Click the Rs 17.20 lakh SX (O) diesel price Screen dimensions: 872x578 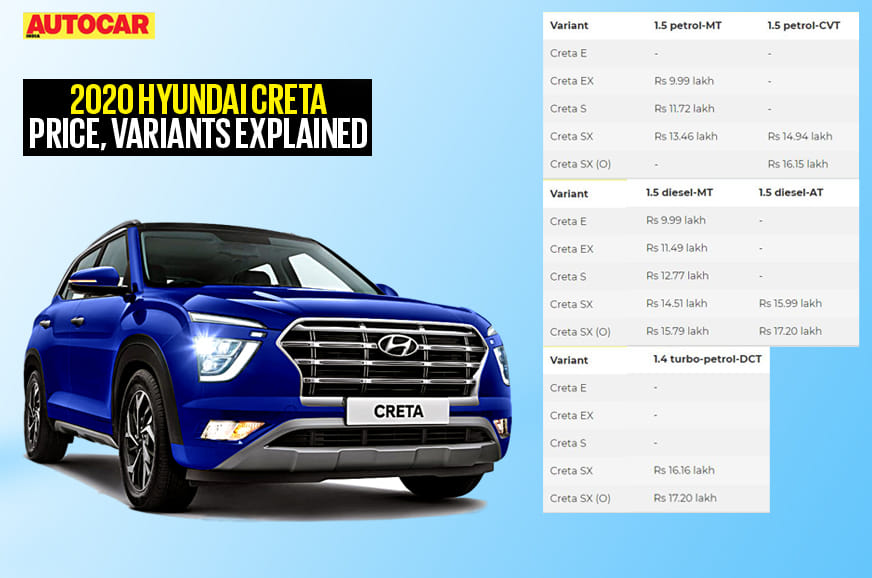coord(789,330)
